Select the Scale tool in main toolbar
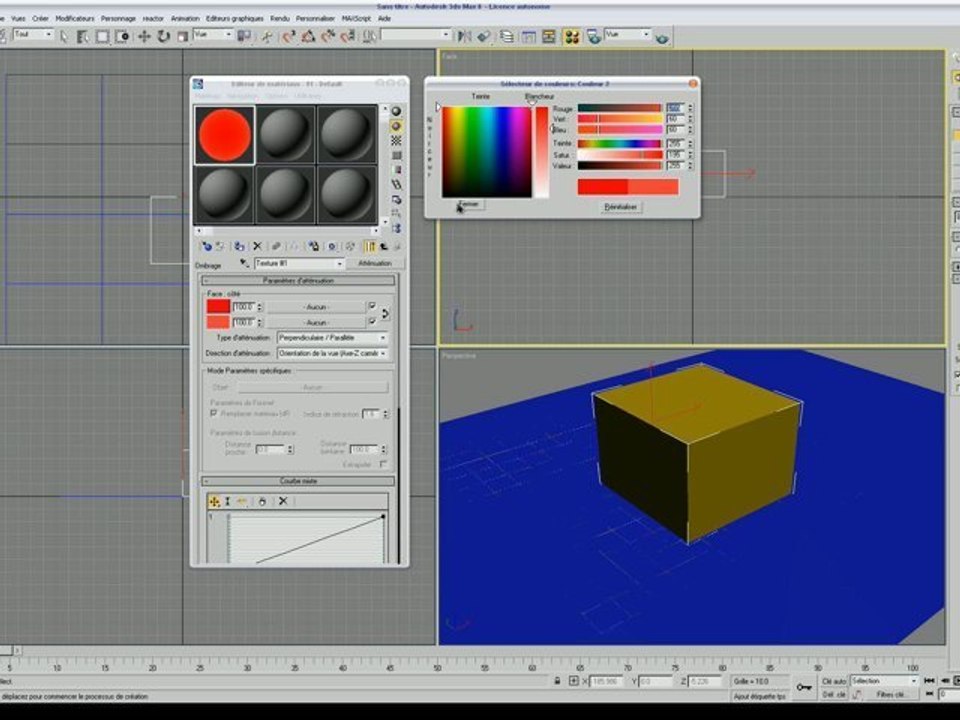960x720 pixels. tap(182, 36)
